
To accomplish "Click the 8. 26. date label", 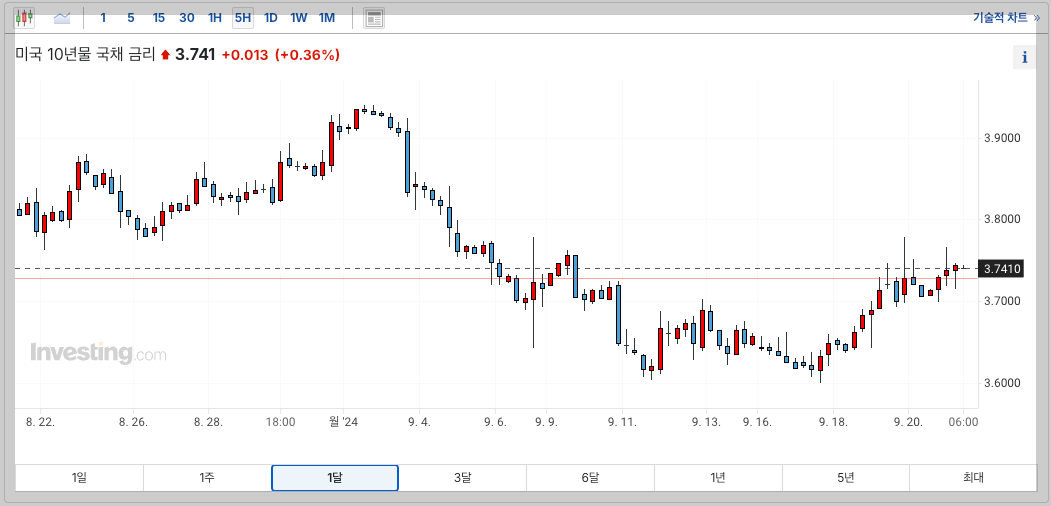I will 133,423.
